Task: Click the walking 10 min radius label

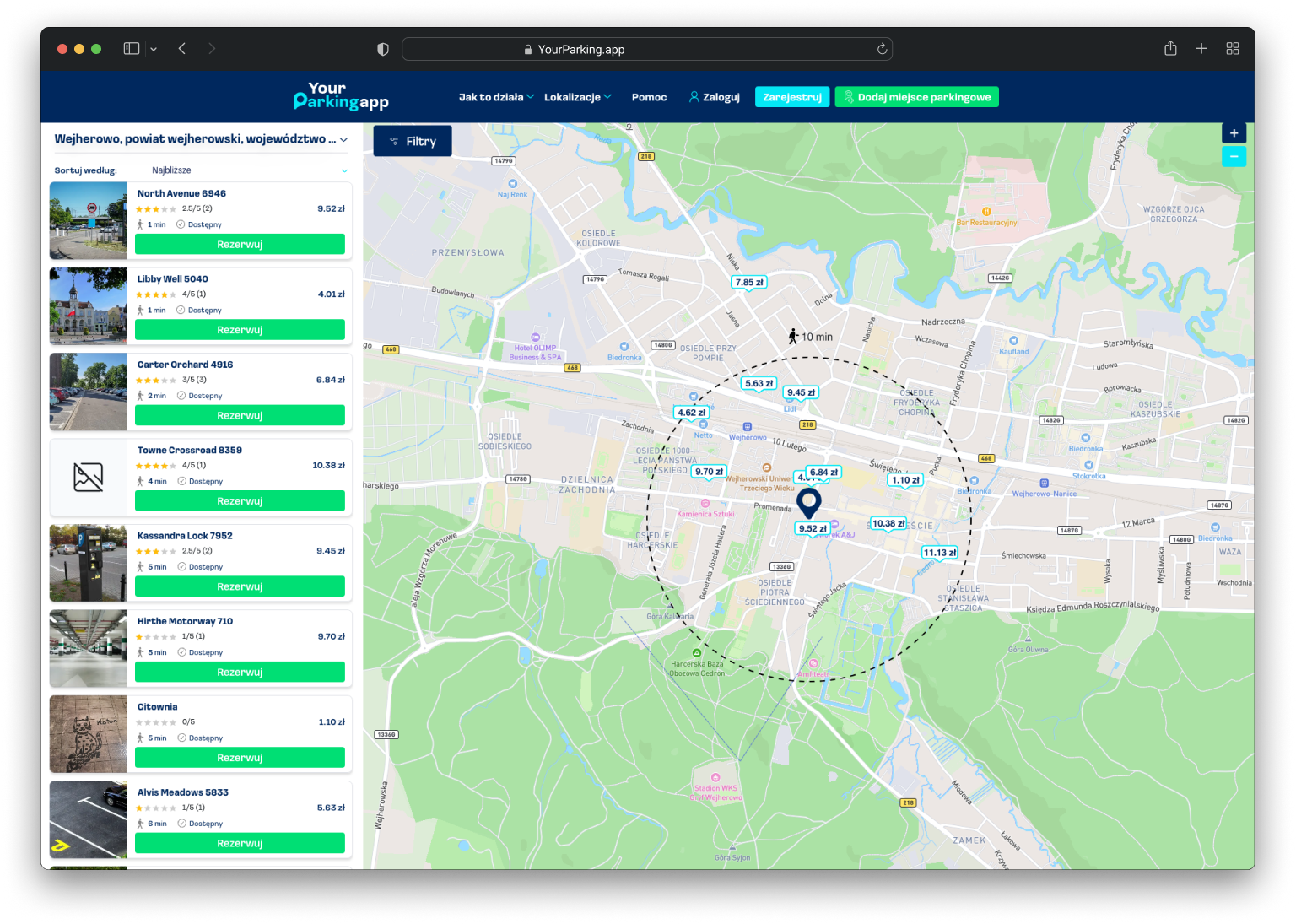Action: 810,337
